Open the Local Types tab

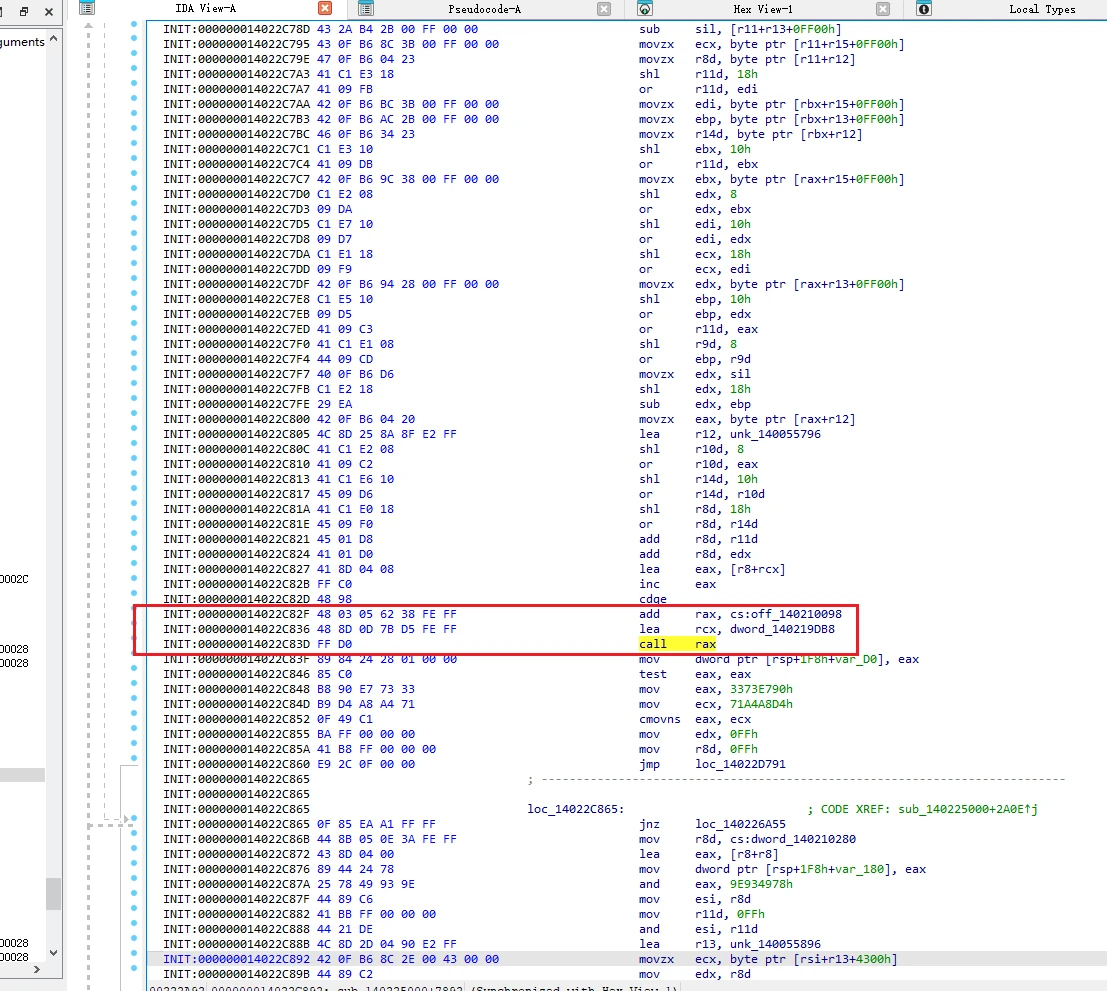coord(1042,9)
